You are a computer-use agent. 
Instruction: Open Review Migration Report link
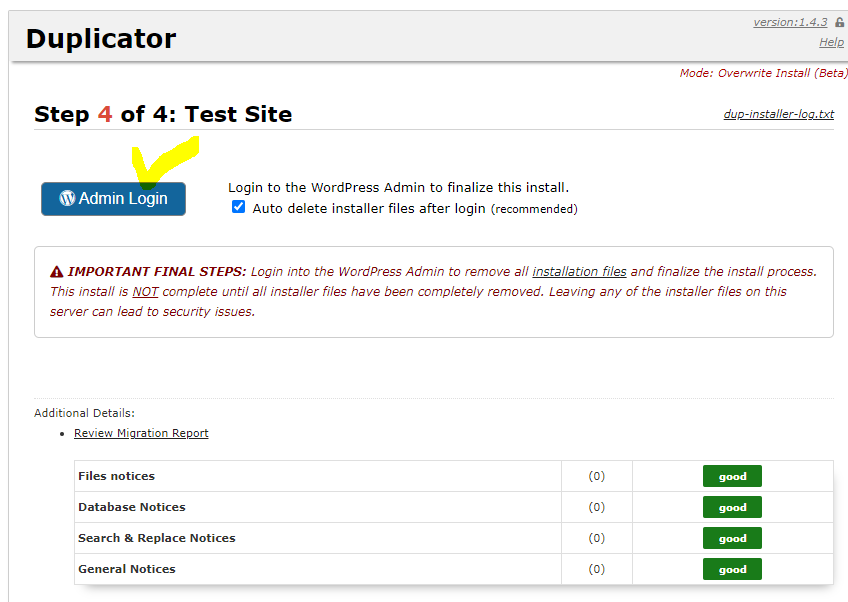point(141,433)
